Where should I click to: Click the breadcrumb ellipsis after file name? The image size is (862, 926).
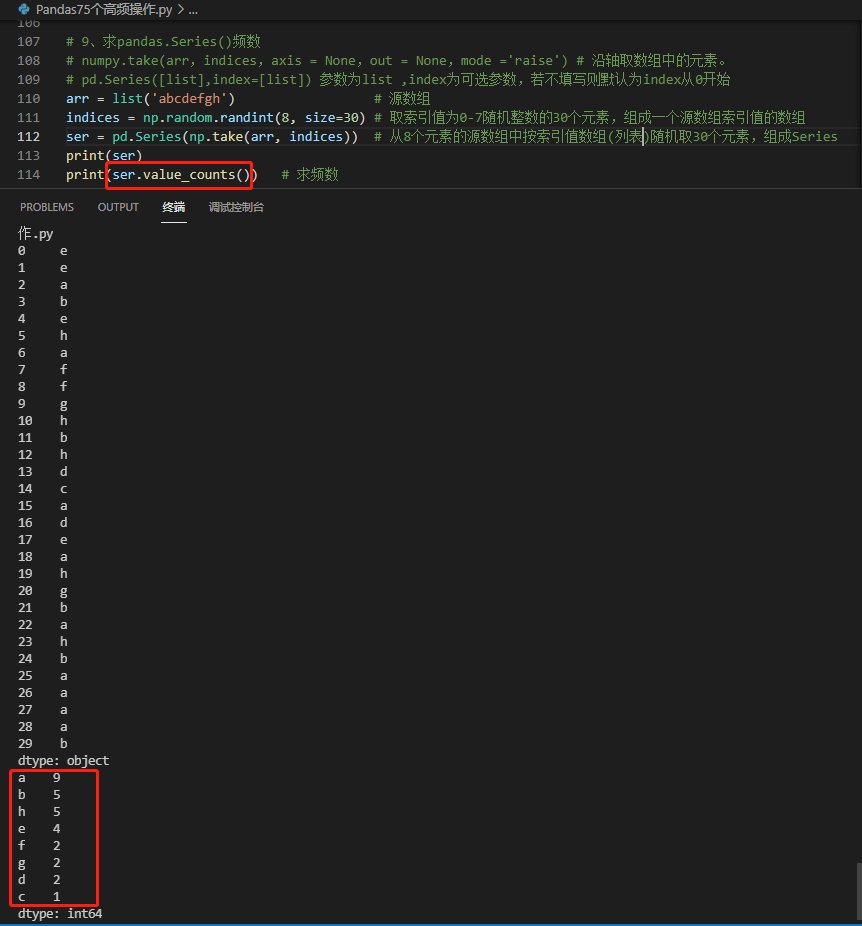point(193,9)
